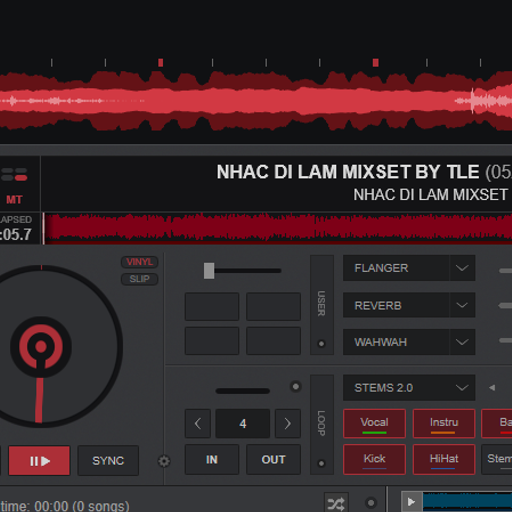Click the loop bar above the loop size
Viewport: 512px width, 512px height.
pos(243,391)
